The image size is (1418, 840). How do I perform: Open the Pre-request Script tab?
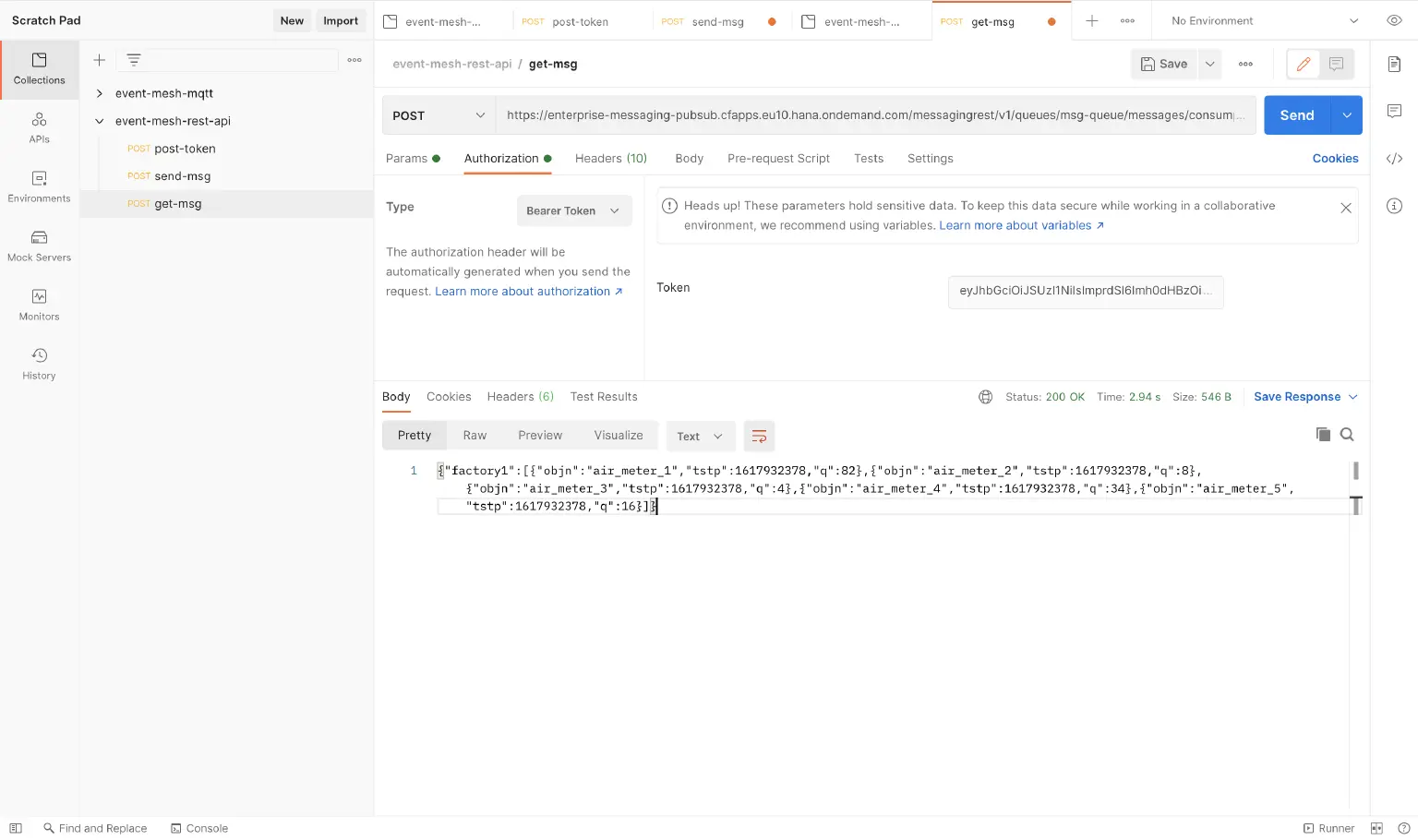coord(778,159)
